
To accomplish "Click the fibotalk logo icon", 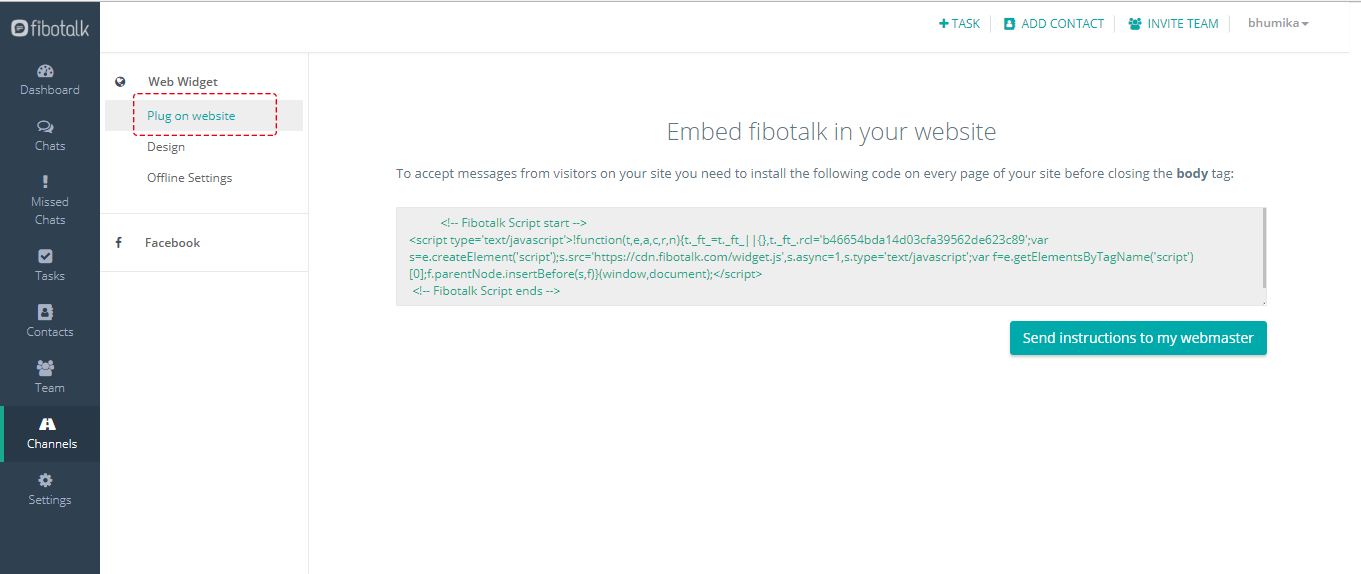I will coord(19,28).
